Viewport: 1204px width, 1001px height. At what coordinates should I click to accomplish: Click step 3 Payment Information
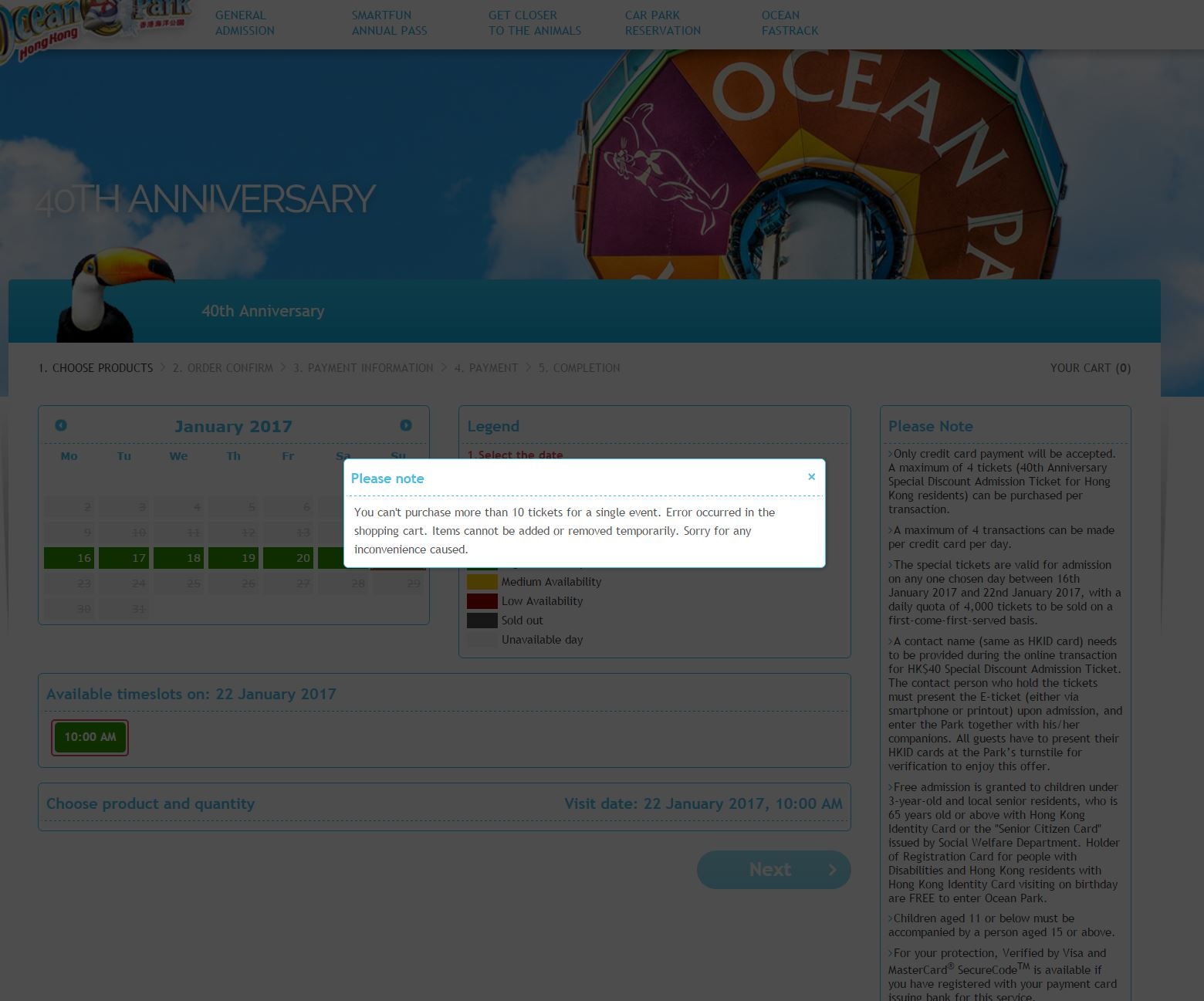pyautogui.click(x=364, y=368)
